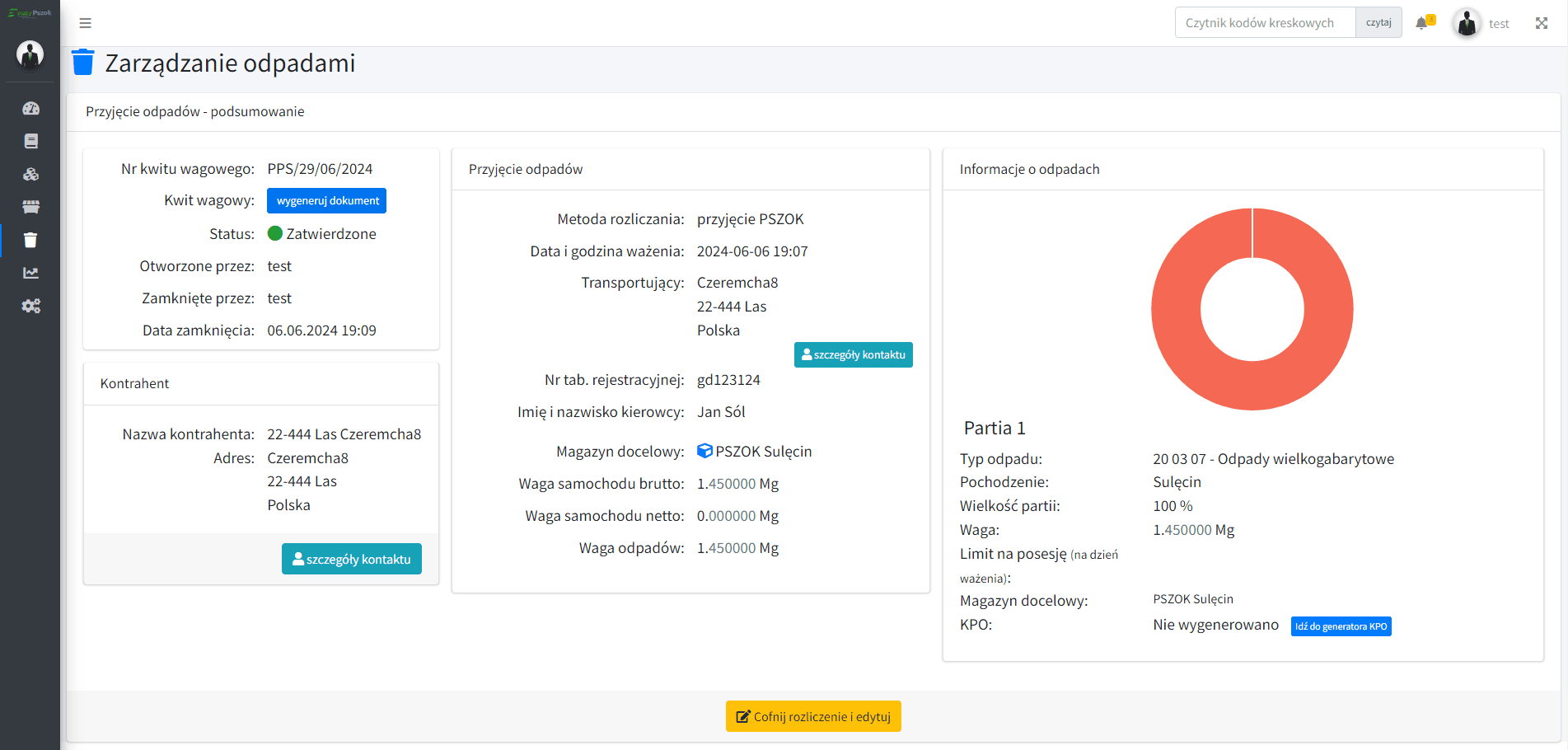The width and height of the screenshot is (1568, 750).
Task: Click the easyPszok logo
Action: (x=30, y=13)
